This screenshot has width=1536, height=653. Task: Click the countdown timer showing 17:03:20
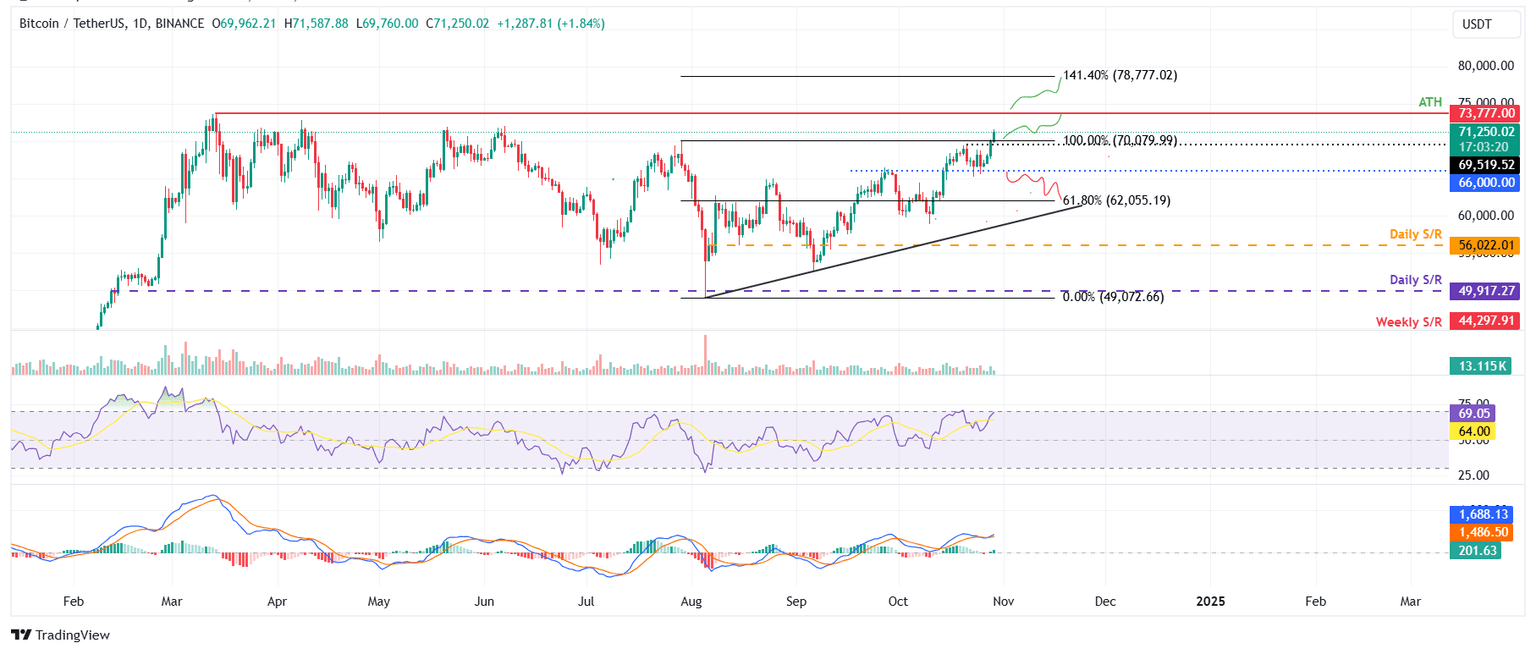(1486, 146)
